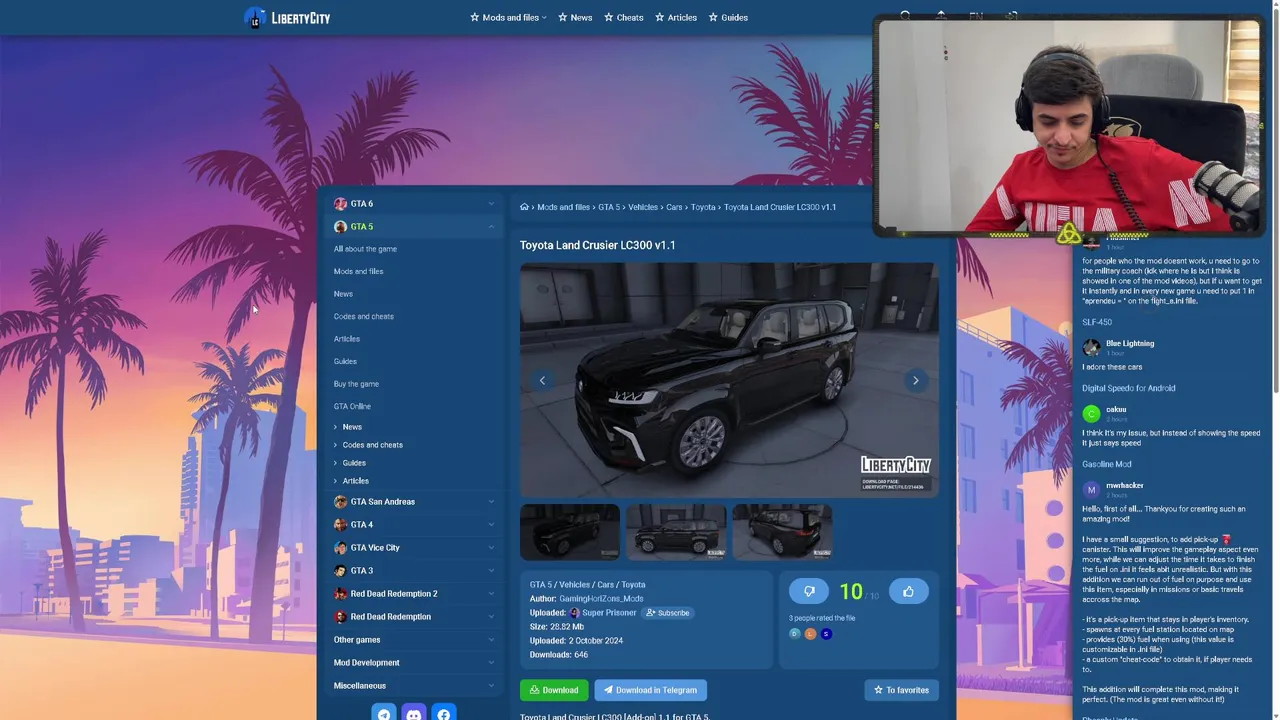Open News in top navigation

[575, 18]
